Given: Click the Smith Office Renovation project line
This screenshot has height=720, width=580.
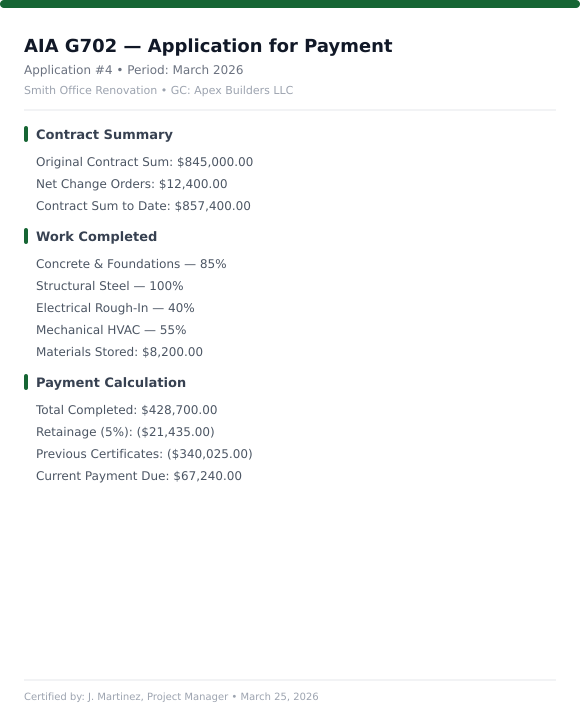Looking at the screenshot, I should pos(158,90).
